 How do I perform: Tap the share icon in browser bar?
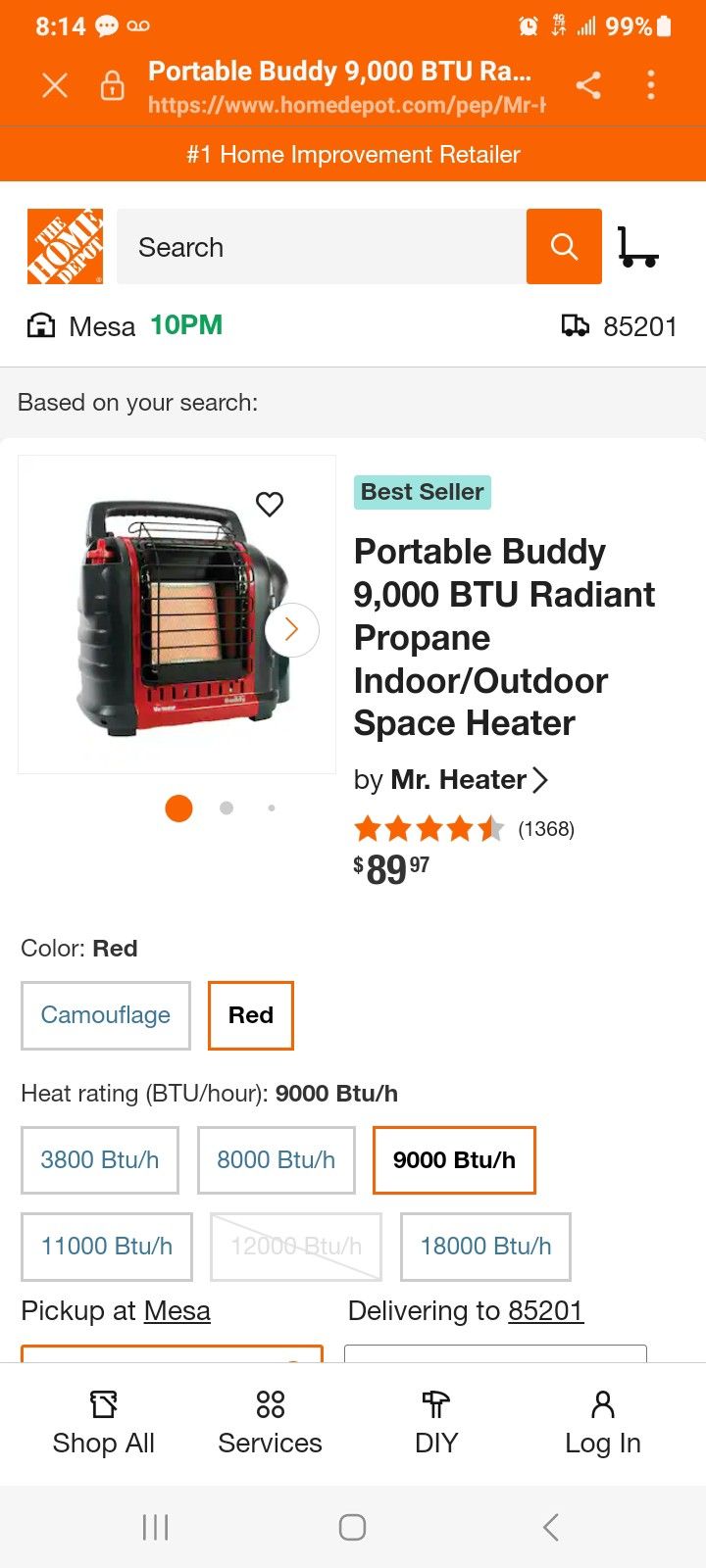click(x=588, y=86)
